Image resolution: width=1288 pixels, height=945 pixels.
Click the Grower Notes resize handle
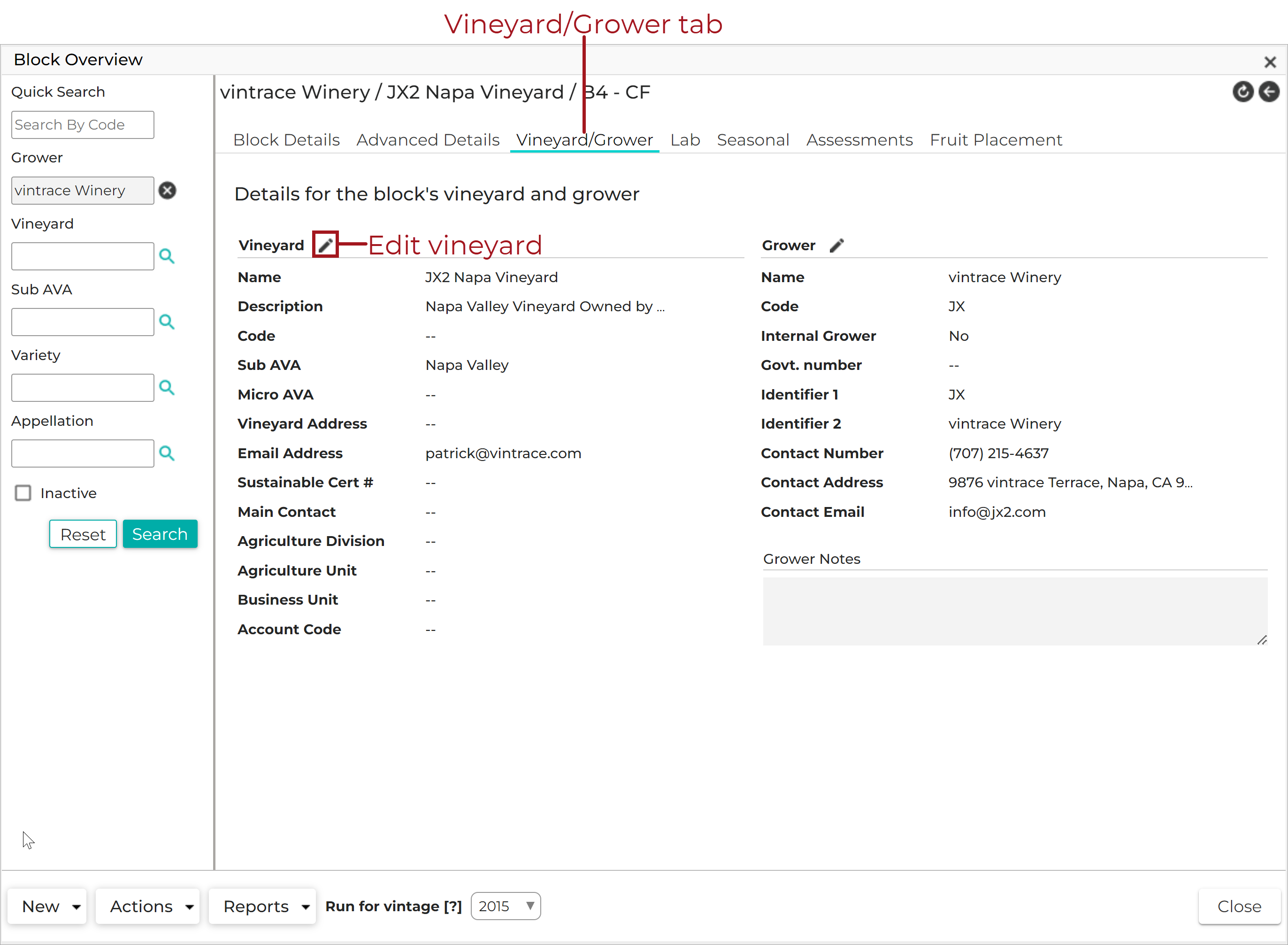tap(1262, 640)
